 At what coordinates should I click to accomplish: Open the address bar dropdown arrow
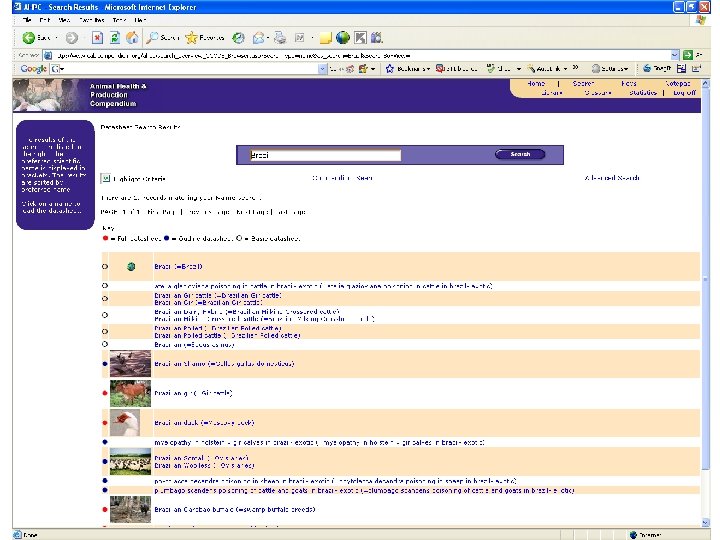pos(674,55)
